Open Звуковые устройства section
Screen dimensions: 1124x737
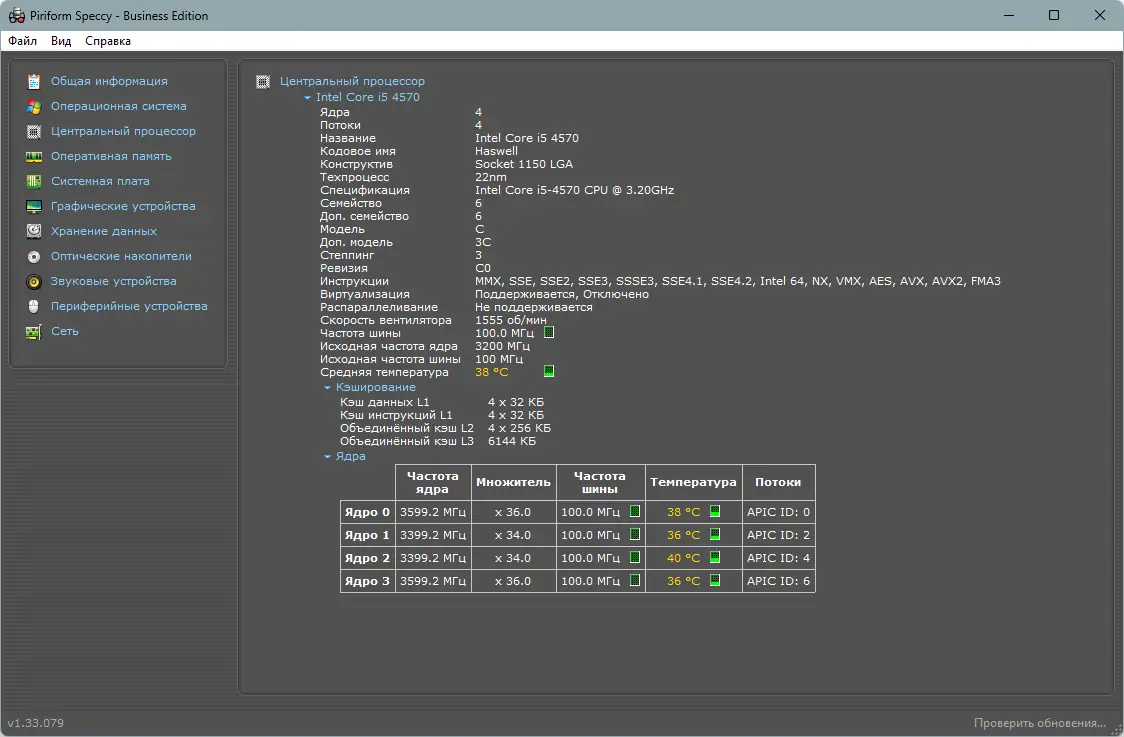113,281
